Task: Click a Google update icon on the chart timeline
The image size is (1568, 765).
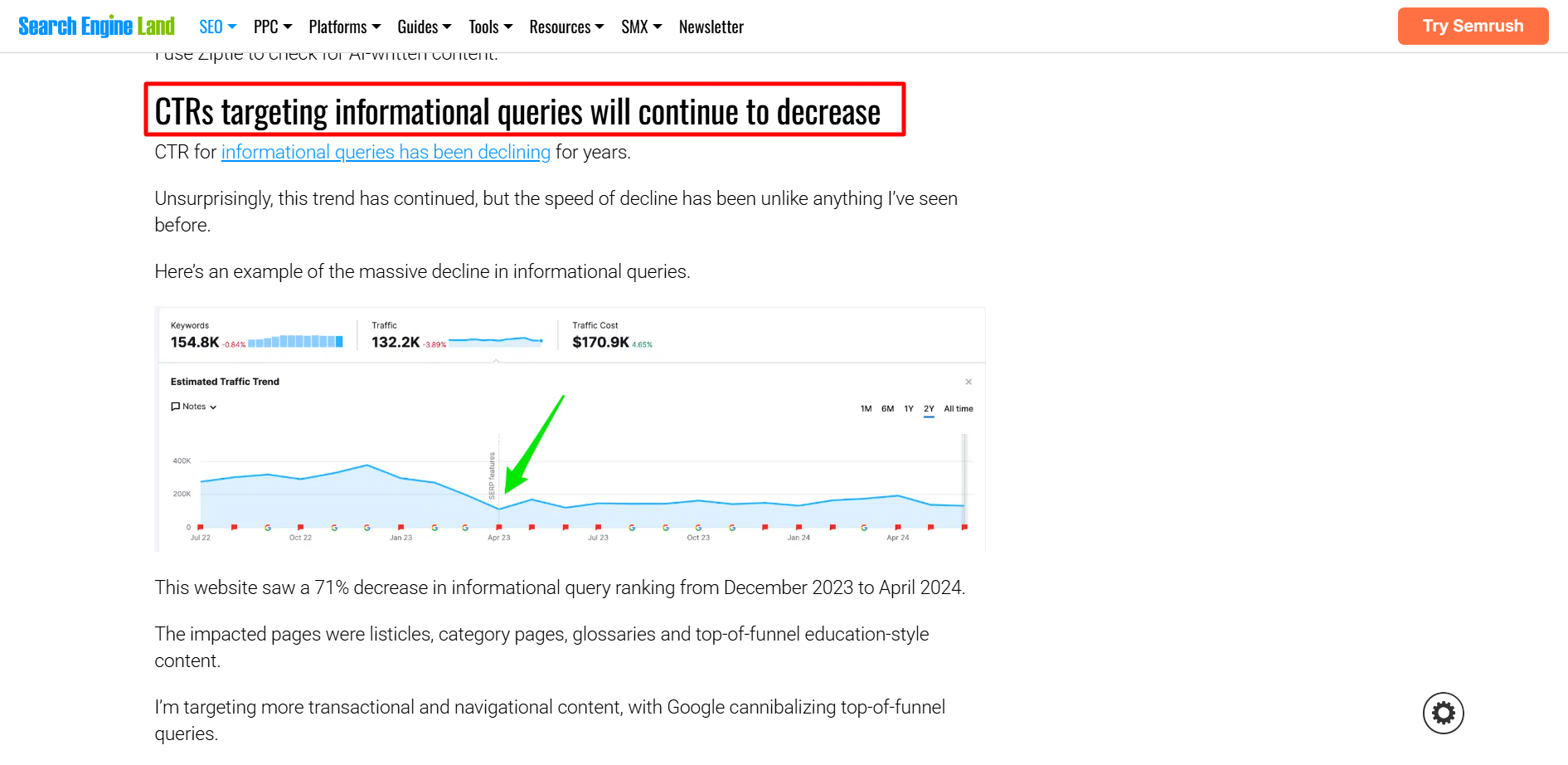Action: point(267,526)
